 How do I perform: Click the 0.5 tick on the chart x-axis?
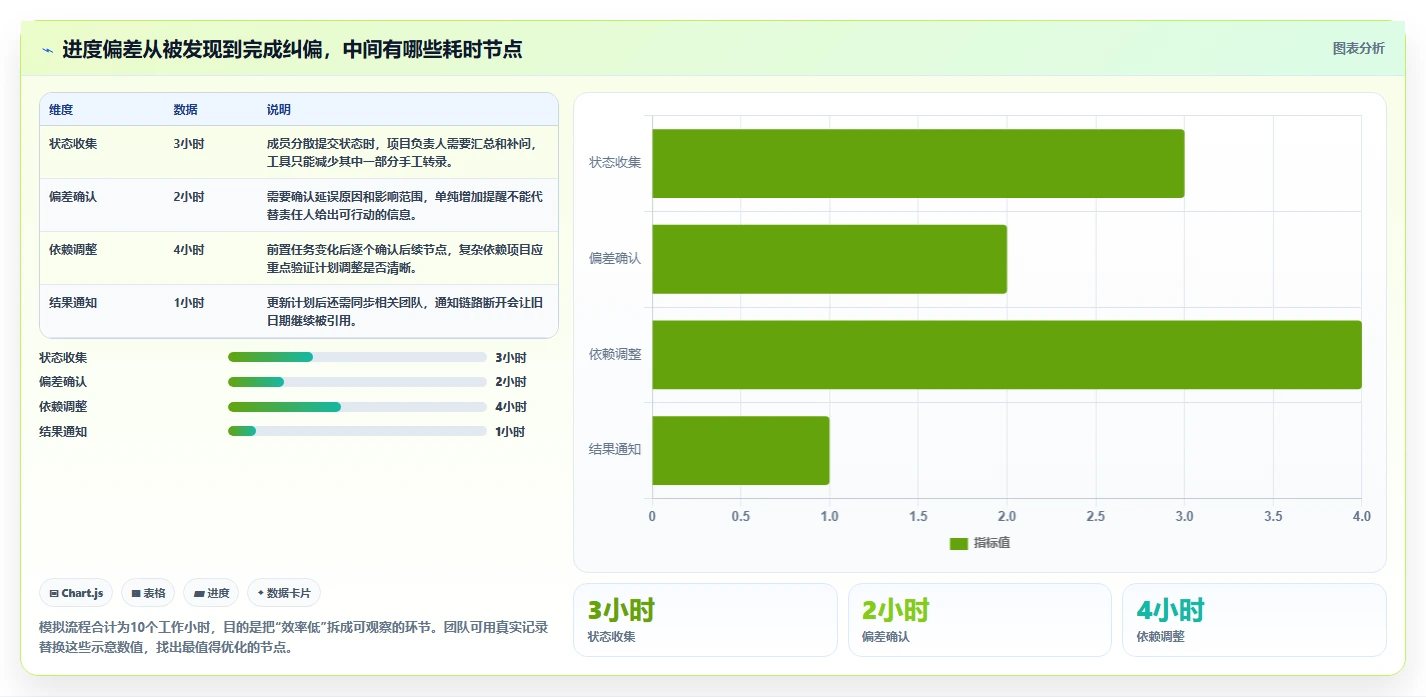point(741,516)
